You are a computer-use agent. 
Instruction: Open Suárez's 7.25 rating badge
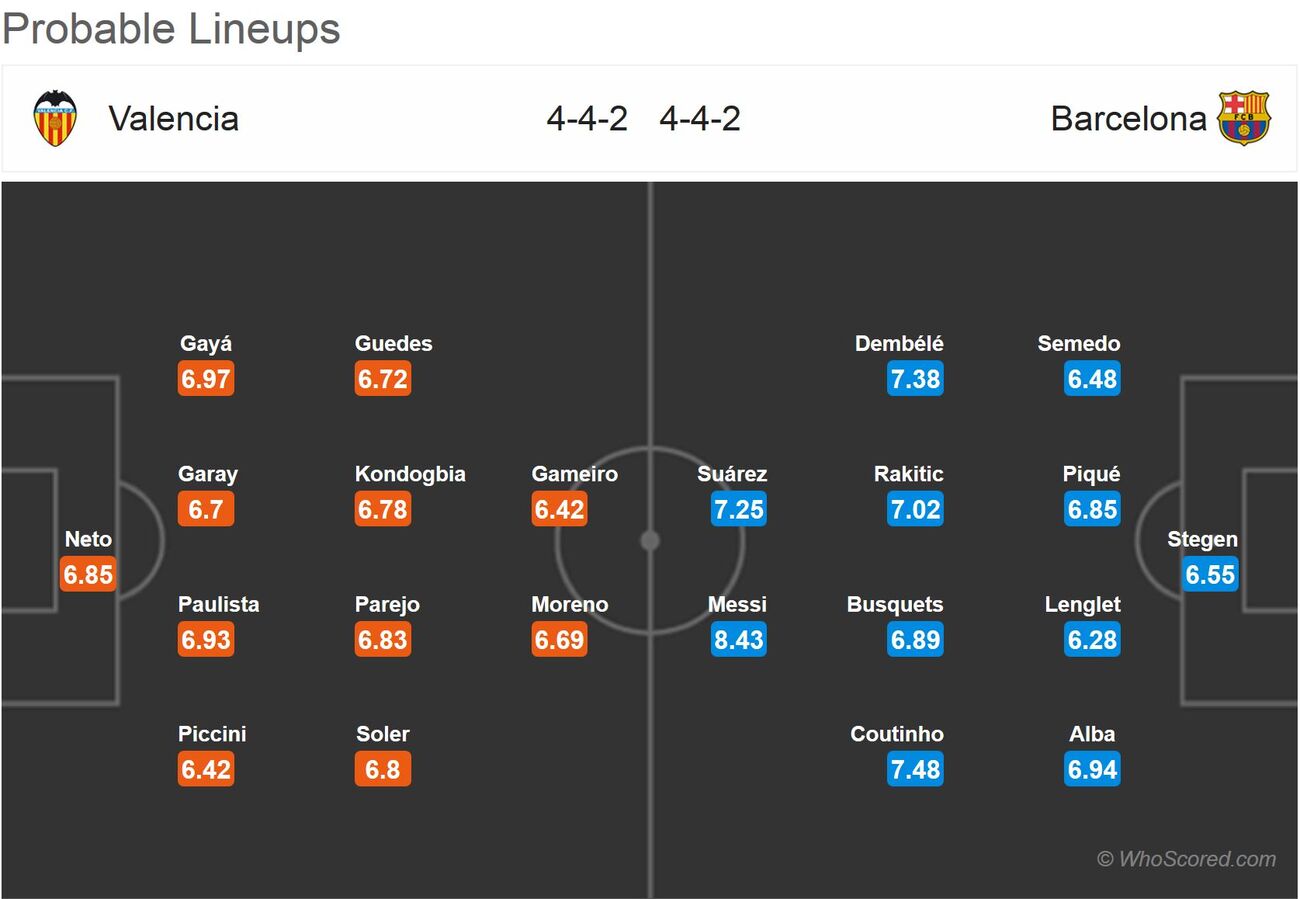pos(738,509)
